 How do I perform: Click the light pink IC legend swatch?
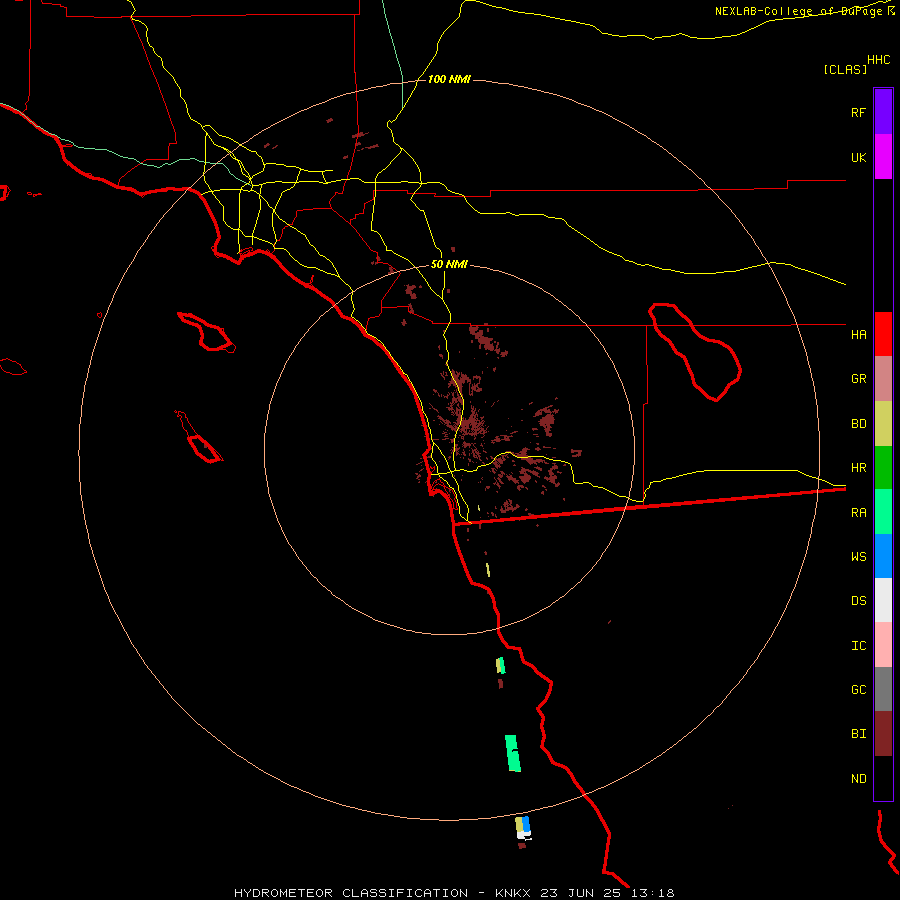click(x=883, y=645)
